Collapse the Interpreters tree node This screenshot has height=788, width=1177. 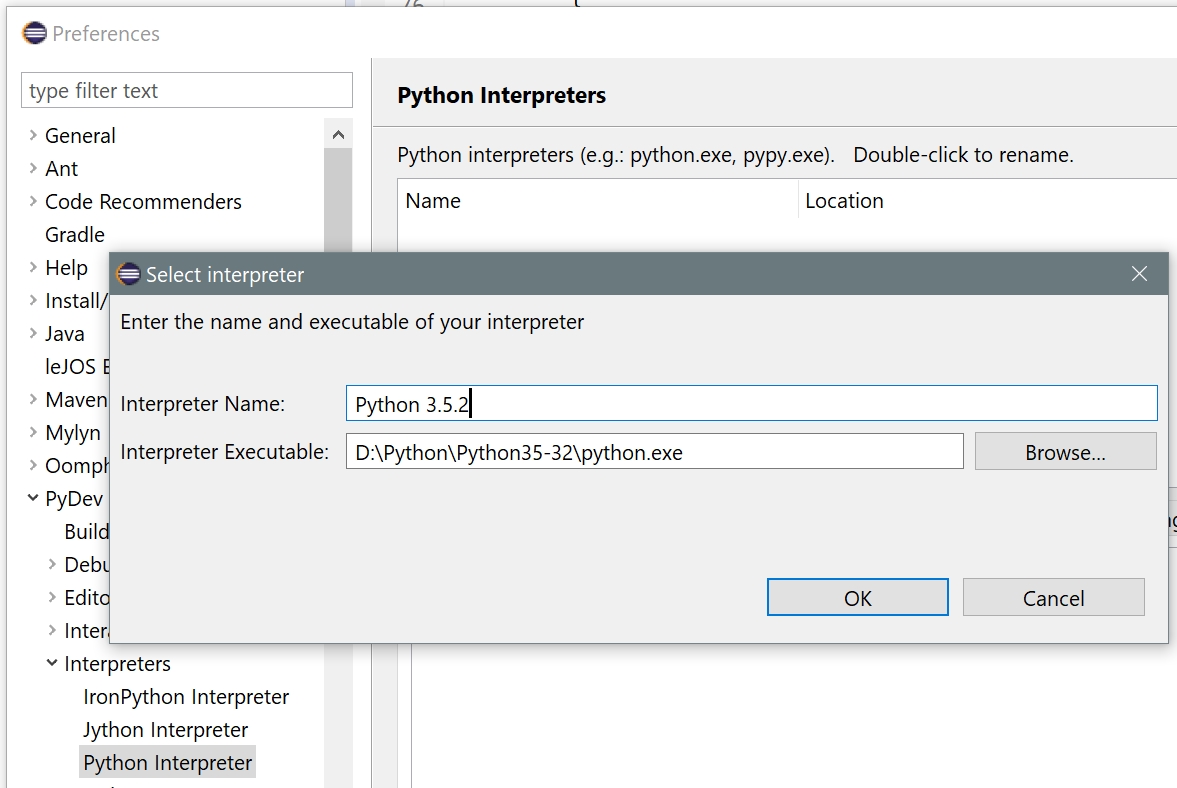[51, 663]
